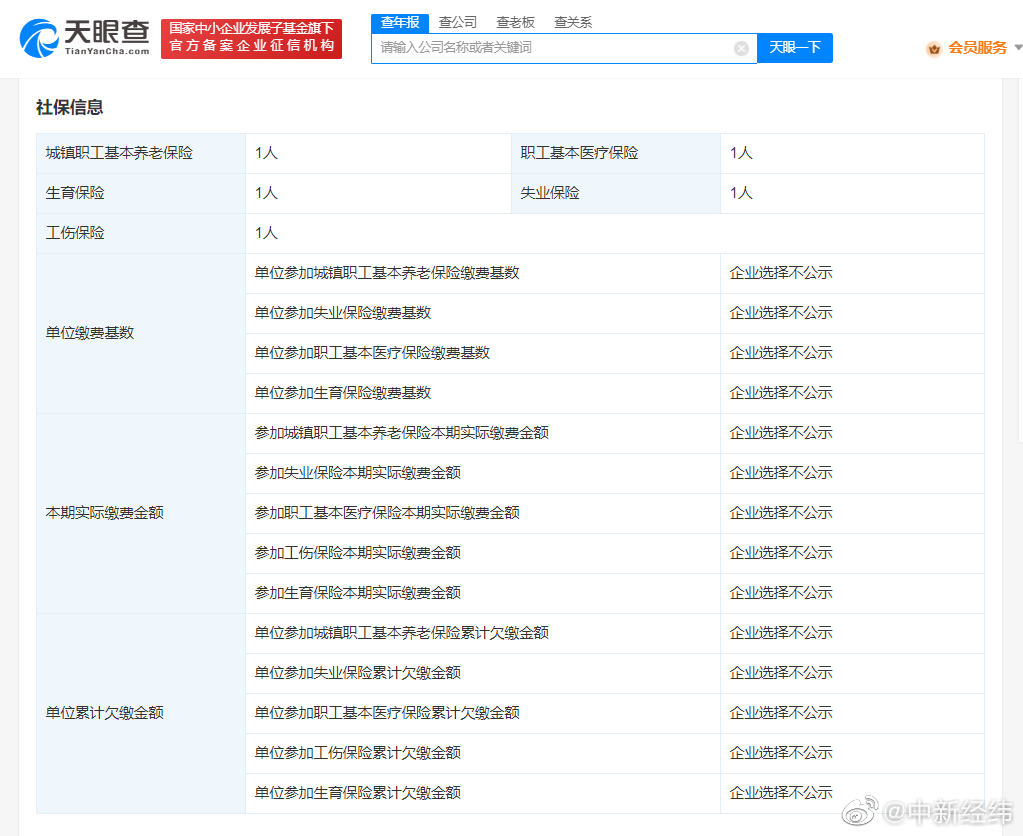Select 单位参加城镇职工基本养老保险缴费基数 row text
This screenshot has width=1023, height=836.
coord(387,273)
